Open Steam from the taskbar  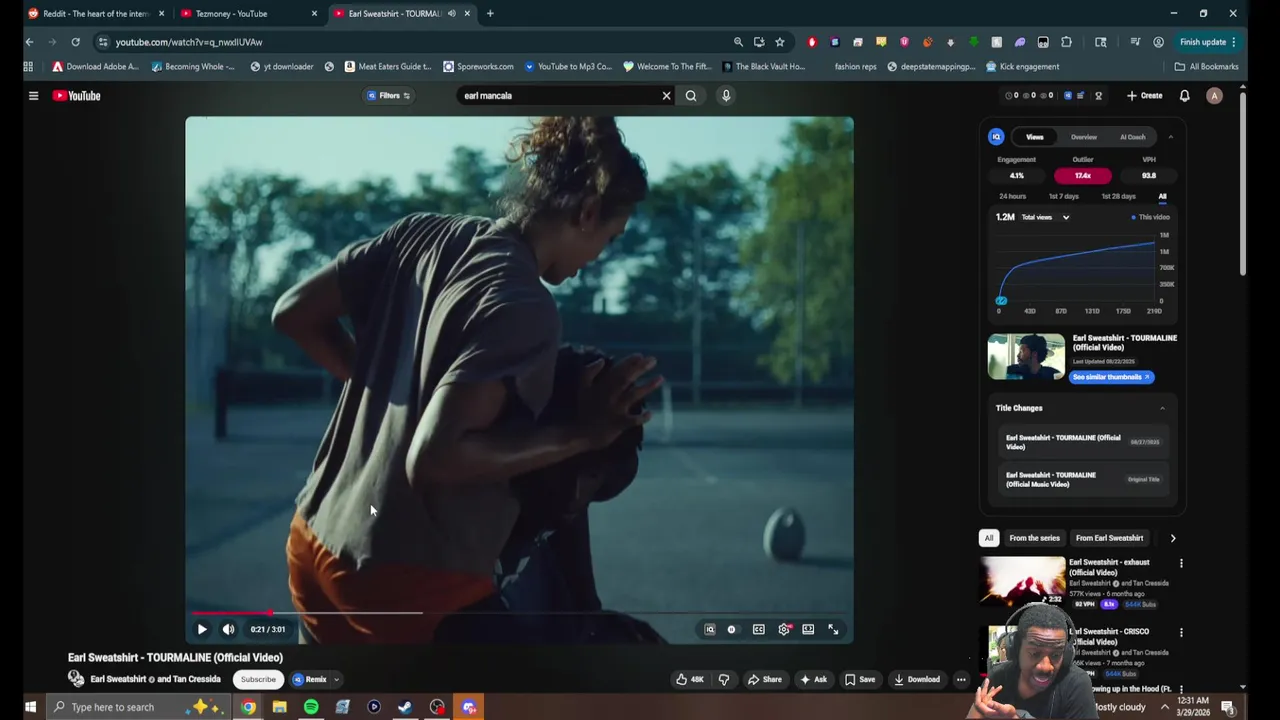tap(405, 707)
